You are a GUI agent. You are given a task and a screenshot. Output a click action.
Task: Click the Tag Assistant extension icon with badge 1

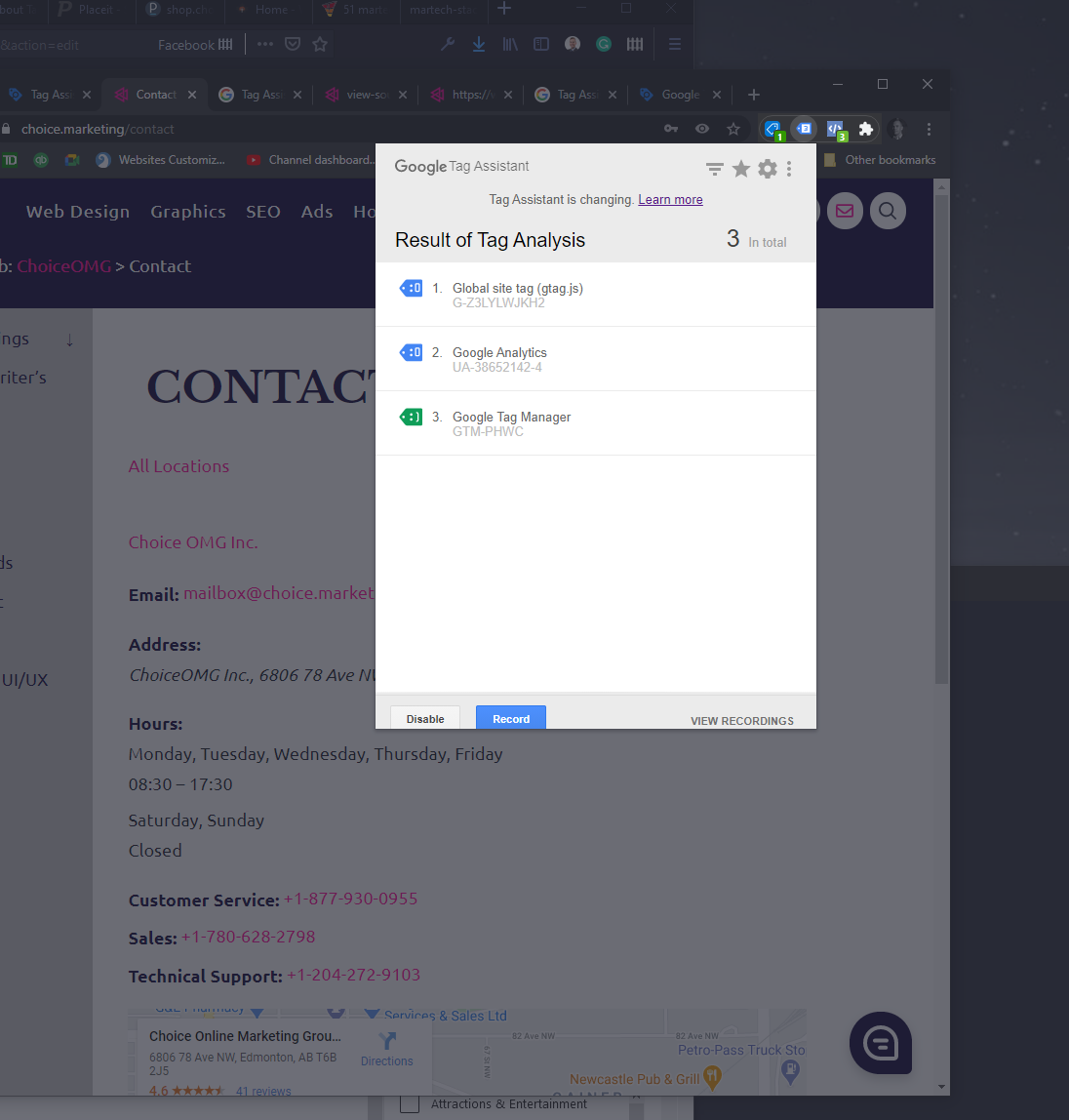[773, 130]
